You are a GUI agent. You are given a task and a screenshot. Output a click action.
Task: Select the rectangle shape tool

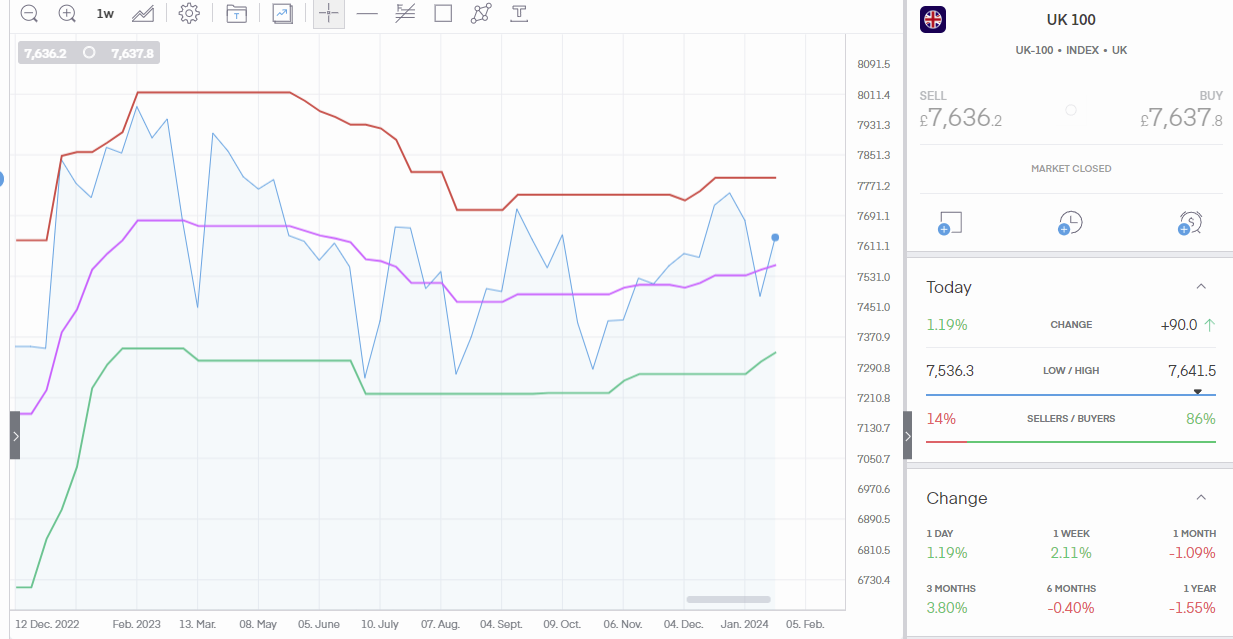[x=443, y=14]
